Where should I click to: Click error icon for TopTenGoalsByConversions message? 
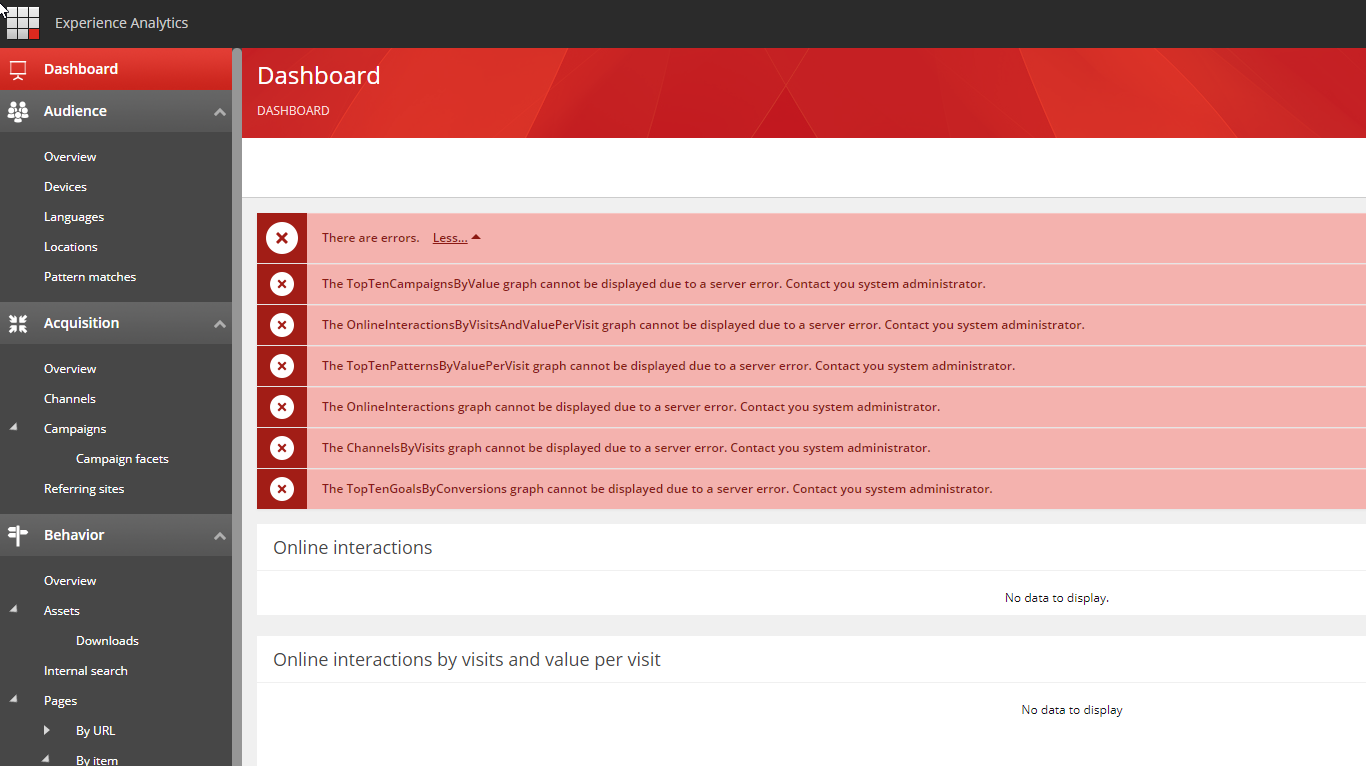click(282, 489)
